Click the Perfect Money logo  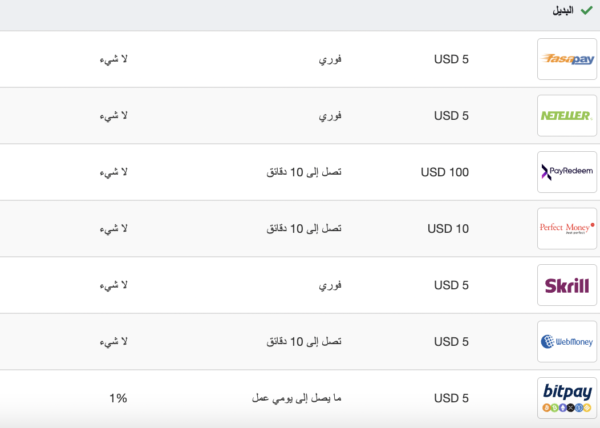[567, 228]
